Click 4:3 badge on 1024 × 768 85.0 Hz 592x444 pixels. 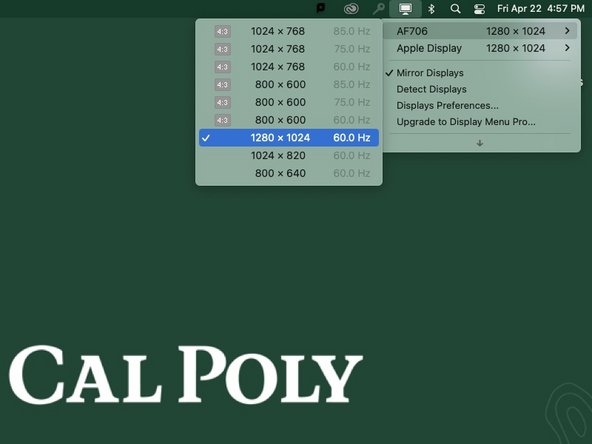(x=222, y=31)
